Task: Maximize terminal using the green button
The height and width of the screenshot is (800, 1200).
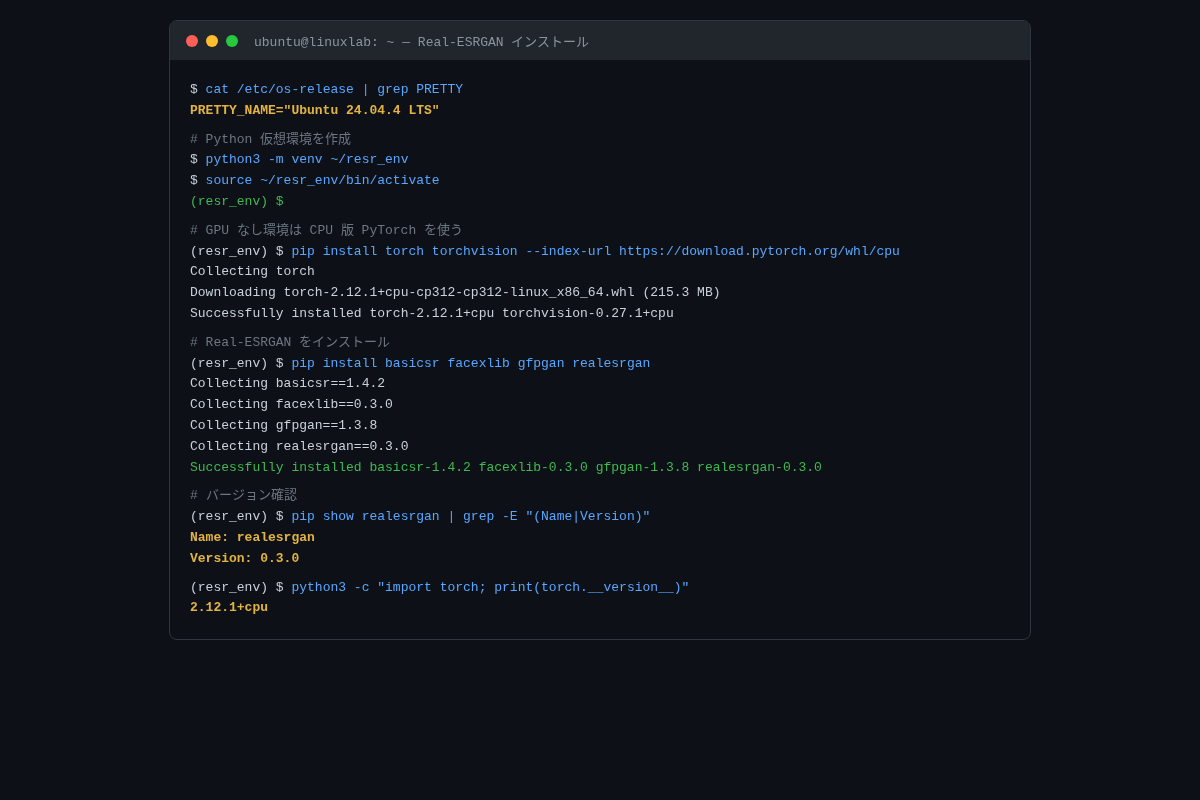Action: [x=232, y=41]
